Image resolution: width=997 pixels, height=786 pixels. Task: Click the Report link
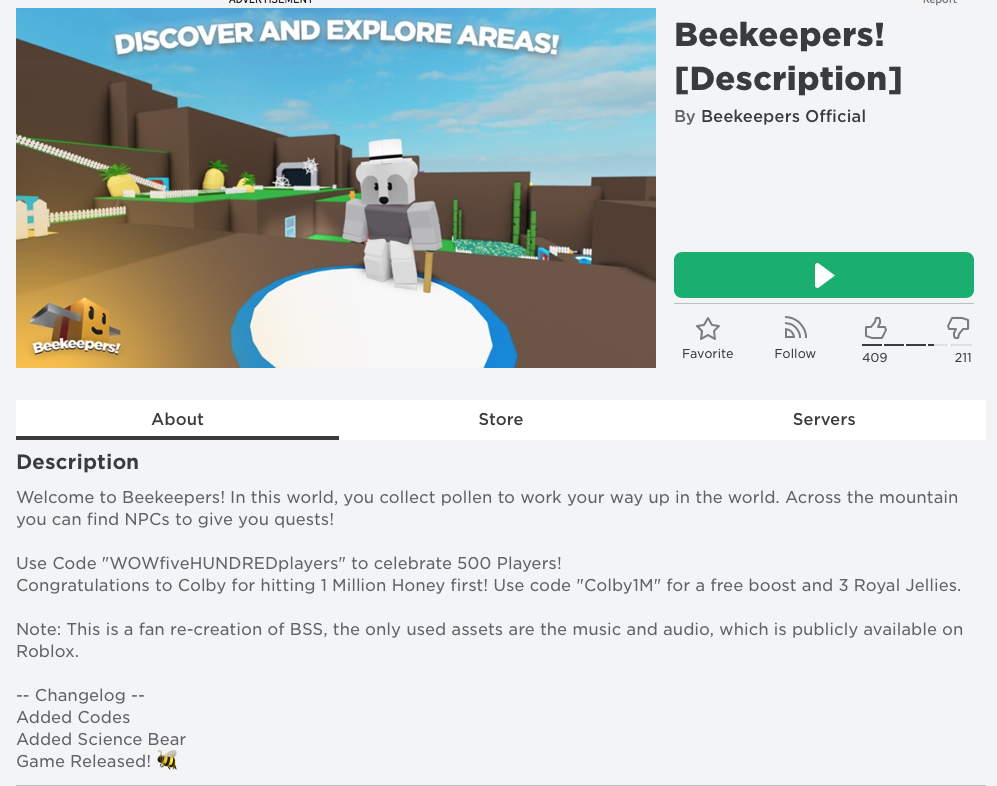940,2
